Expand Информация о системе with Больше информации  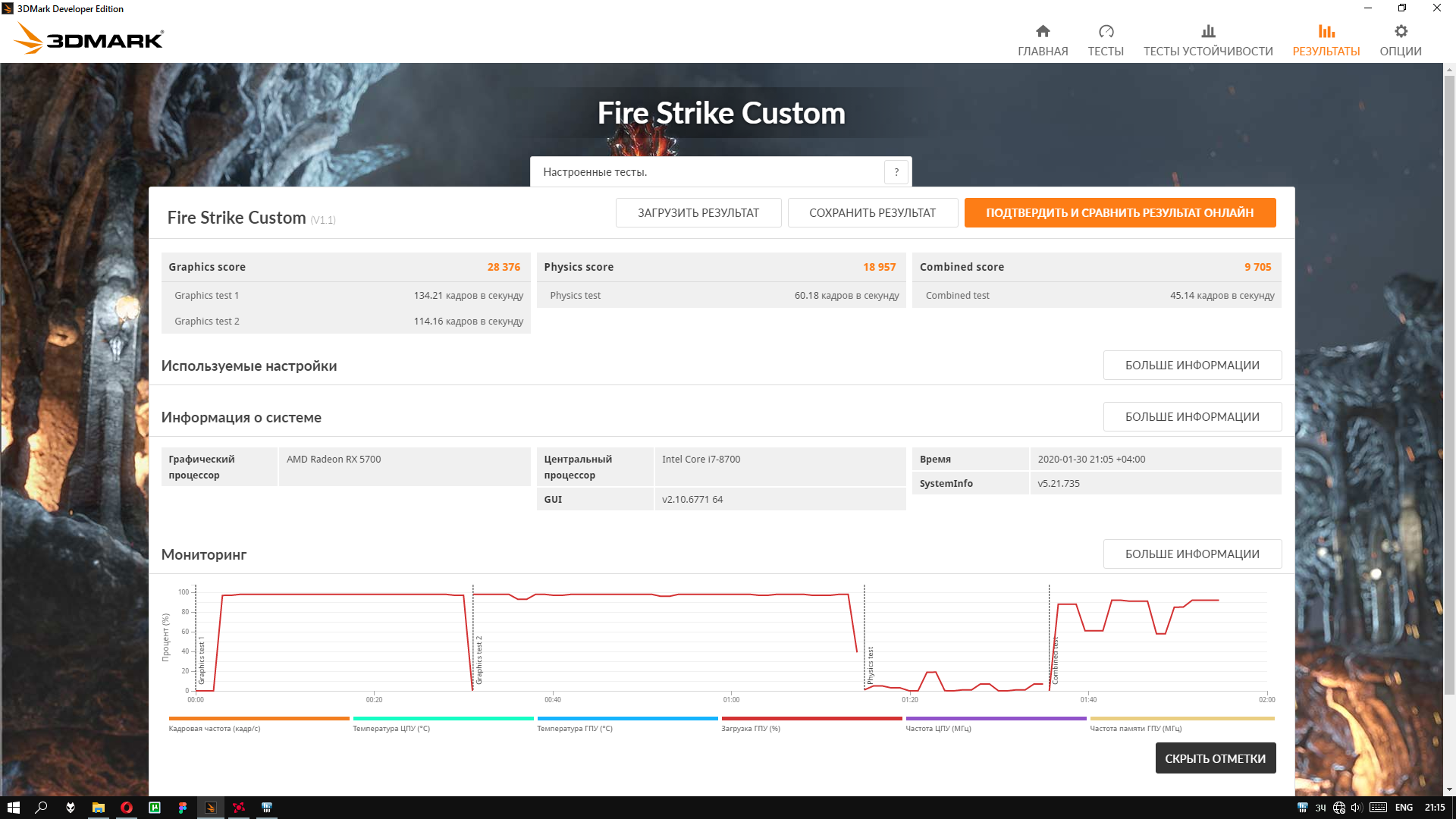1192,417
